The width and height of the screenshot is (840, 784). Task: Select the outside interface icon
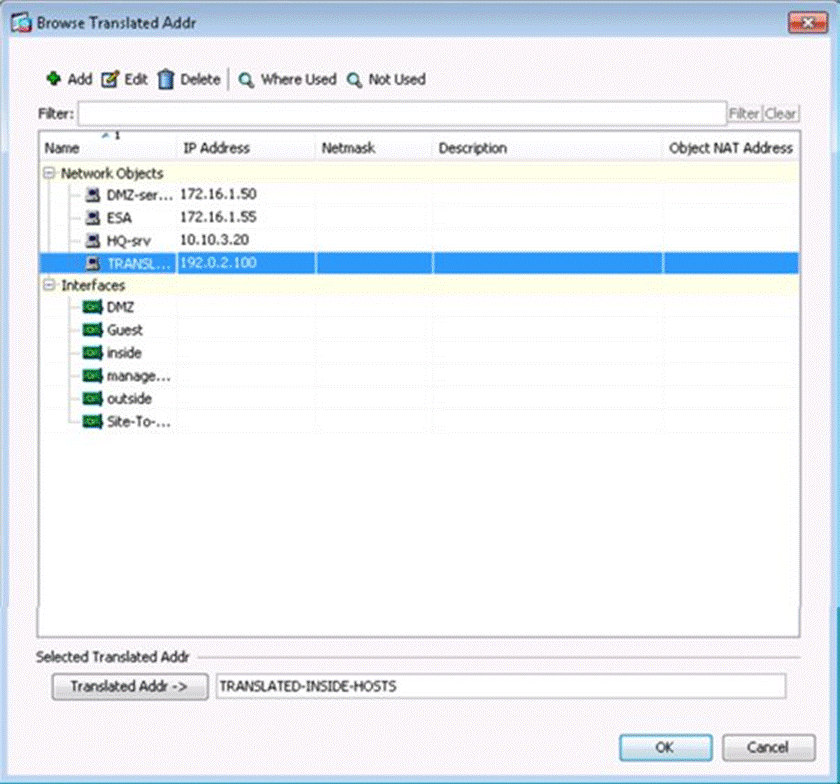[x=93, y=399]
